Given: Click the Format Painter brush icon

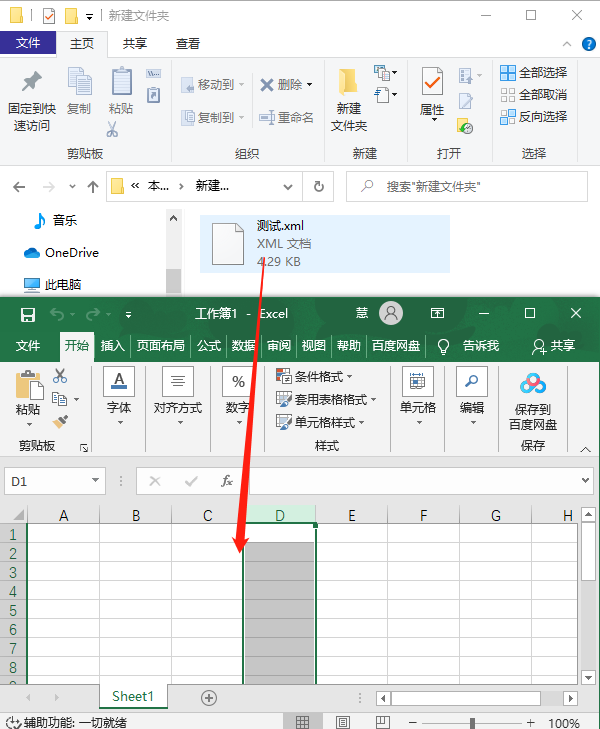Looking at the screenshot, I should 60,422.
